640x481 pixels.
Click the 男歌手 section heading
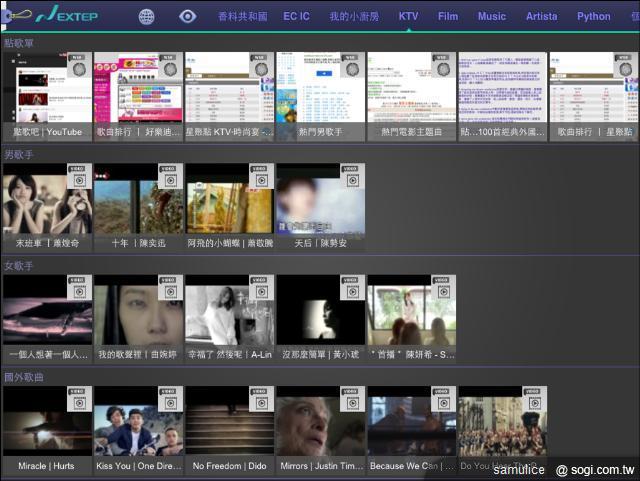coord(19,154)
